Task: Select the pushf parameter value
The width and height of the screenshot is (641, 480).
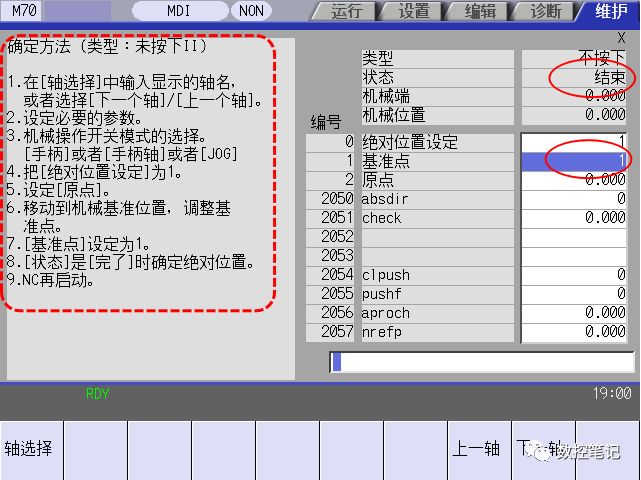Action: 575,294
